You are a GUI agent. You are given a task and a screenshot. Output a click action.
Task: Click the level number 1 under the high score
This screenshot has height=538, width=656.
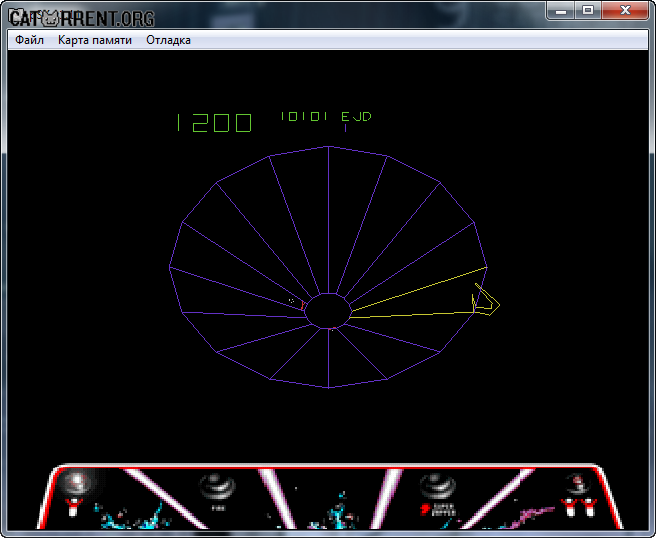345,128
